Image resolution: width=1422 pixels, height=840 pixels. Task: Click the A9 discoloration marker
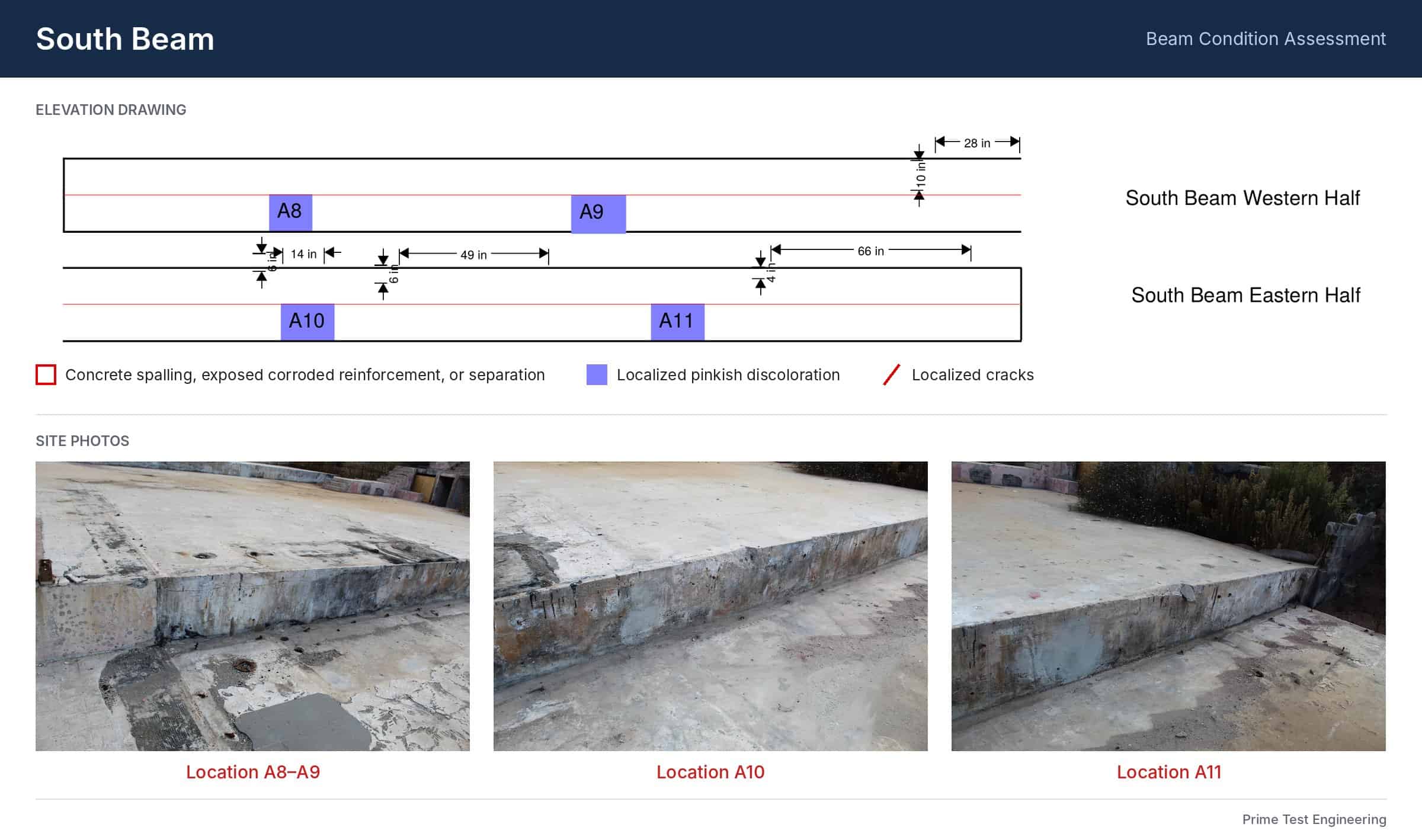[x=598, y=213]
